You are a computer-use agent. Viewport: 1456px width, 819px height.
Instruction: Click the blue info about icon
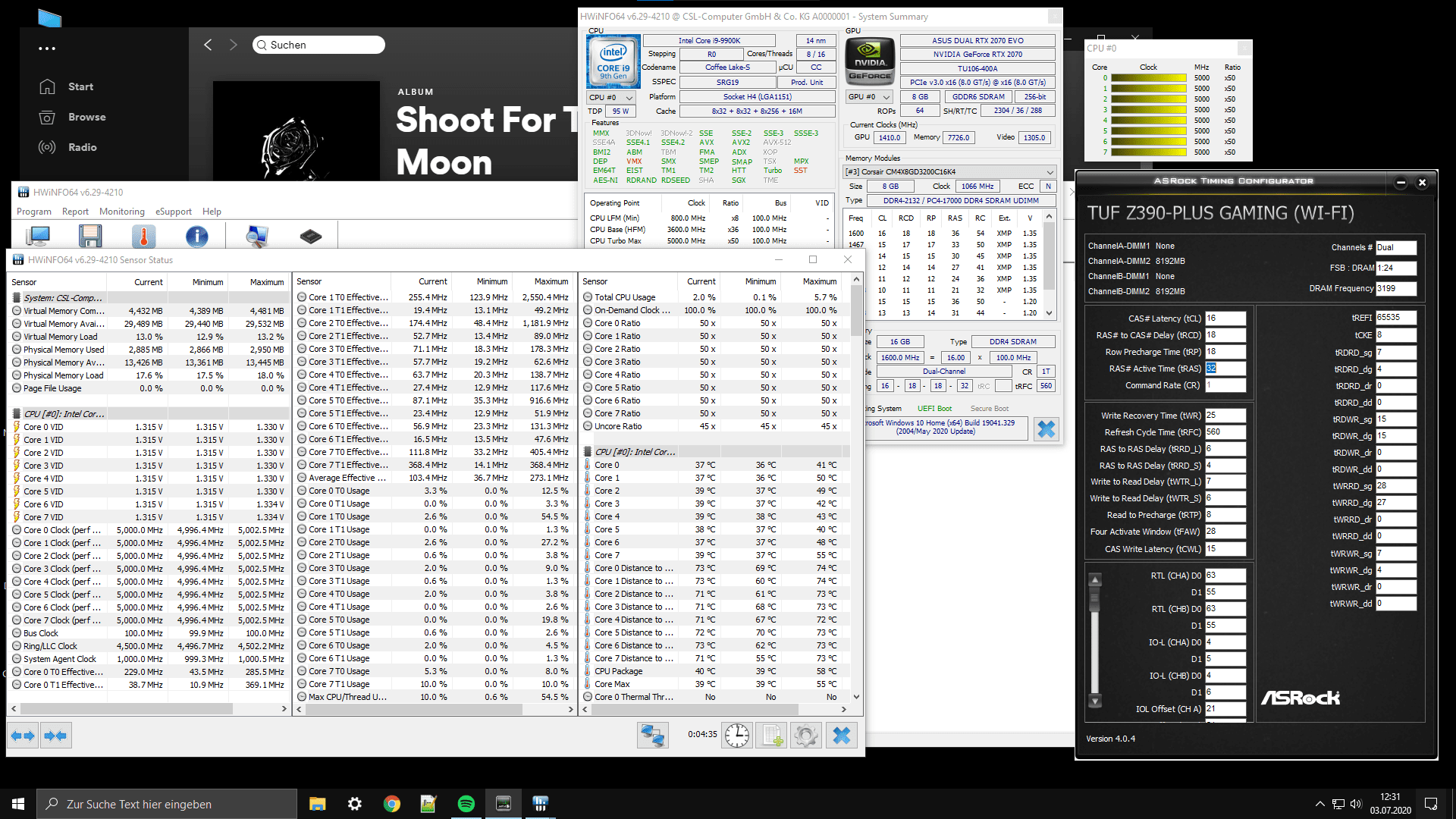(196, 237)
